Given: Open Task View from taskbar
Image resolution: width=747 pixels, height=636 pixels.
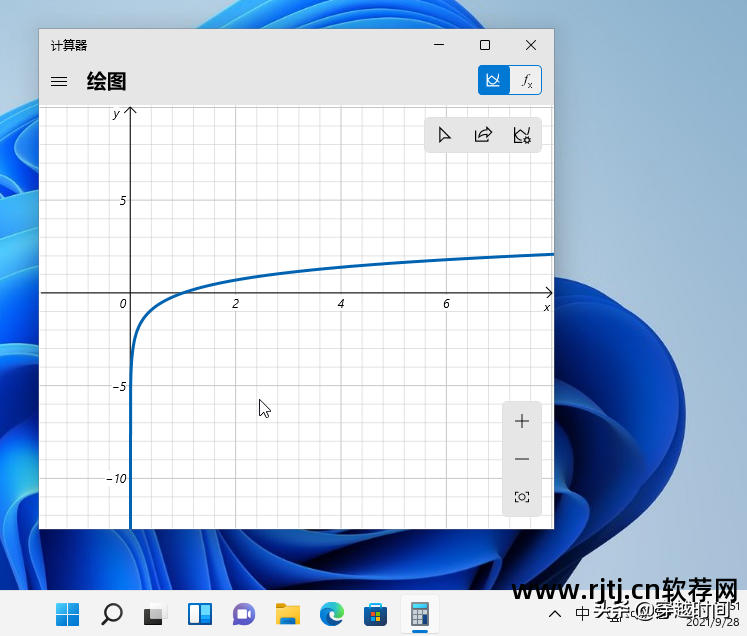Looking at the screenshot, I should point(156,614).
